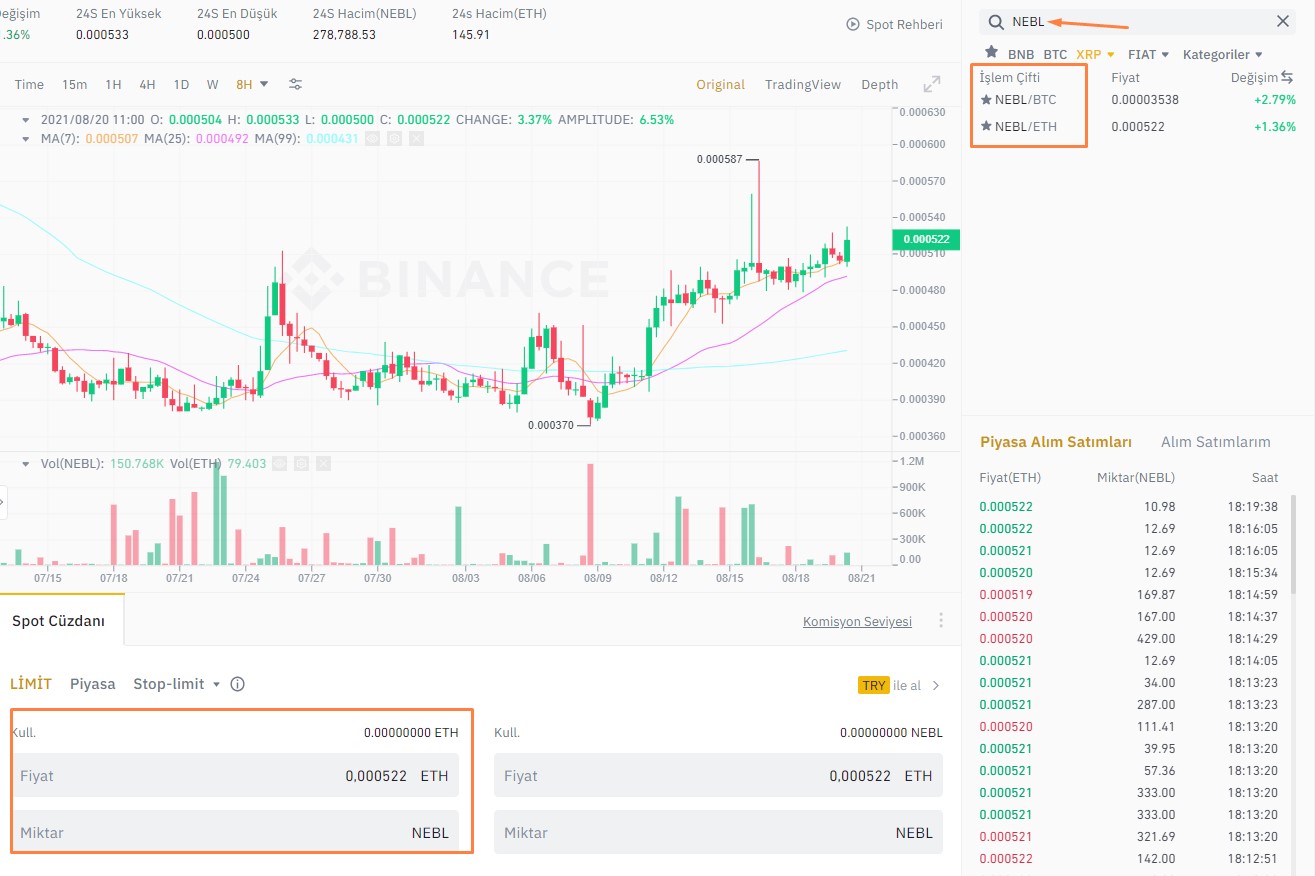Image resolution: width=1315 pixels, height=876 pixels.
Task: Click the TRY ile al button
Action: tap(891, 684)
